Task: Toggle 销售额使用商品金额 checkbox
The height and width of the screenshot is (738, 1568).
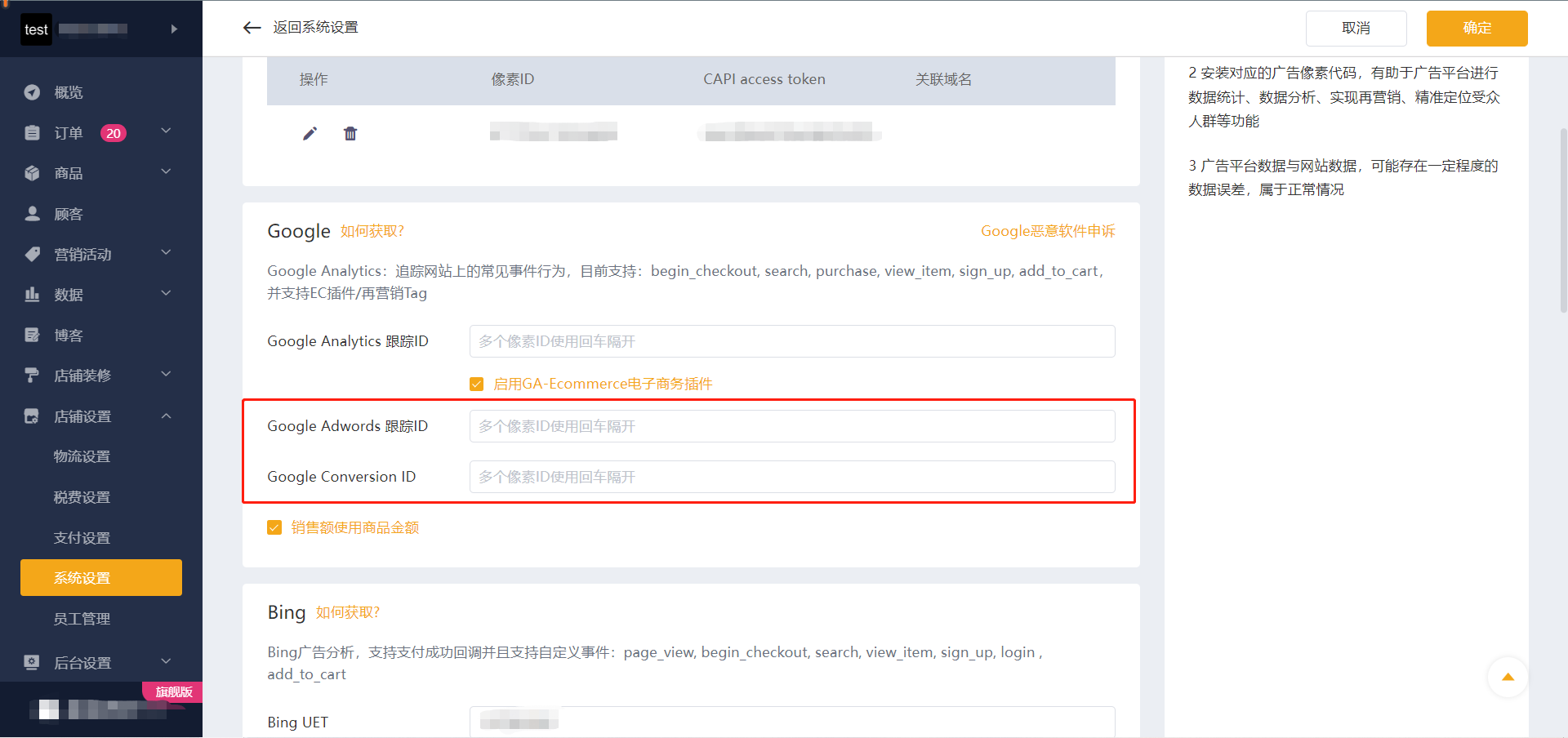Action: [274, 527]
